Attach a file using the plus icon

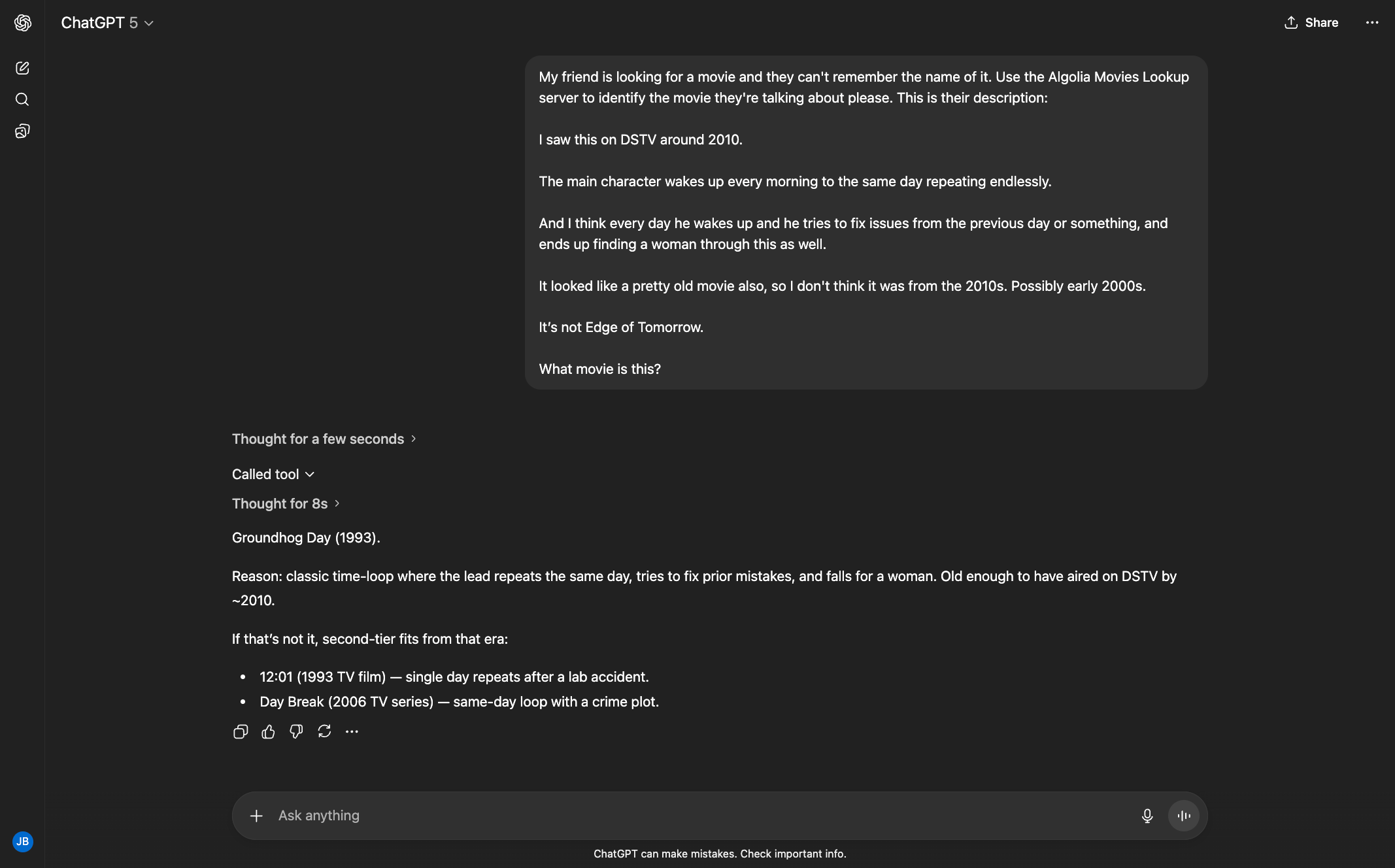click(x=256, y=815)
